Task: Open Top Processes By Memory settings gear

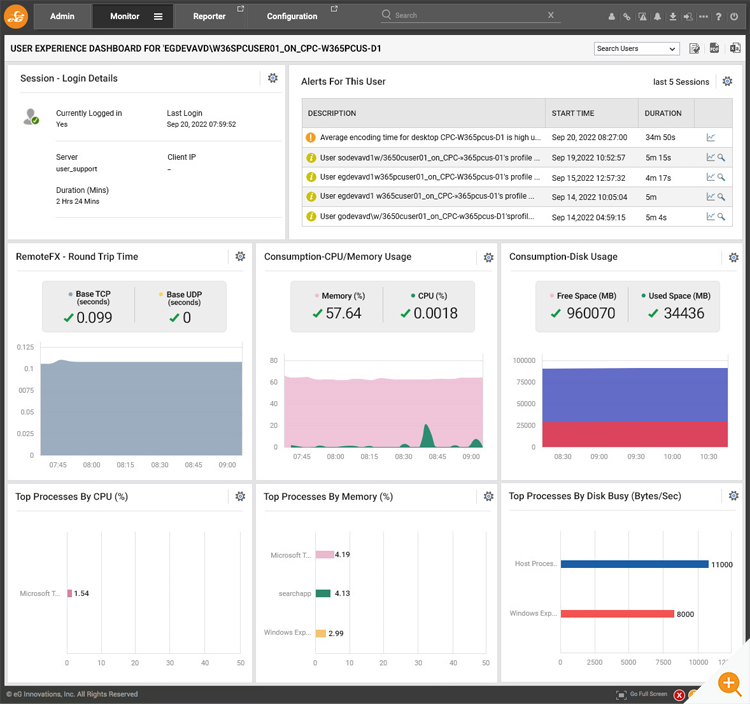Action: click(488, 496)
